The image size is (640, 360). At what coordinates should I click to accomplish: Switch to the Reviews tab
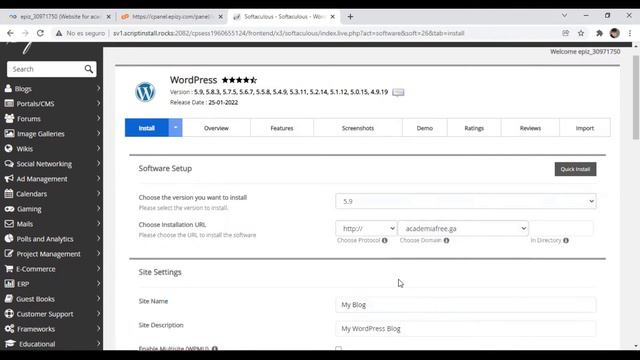[x=530, y=128]
